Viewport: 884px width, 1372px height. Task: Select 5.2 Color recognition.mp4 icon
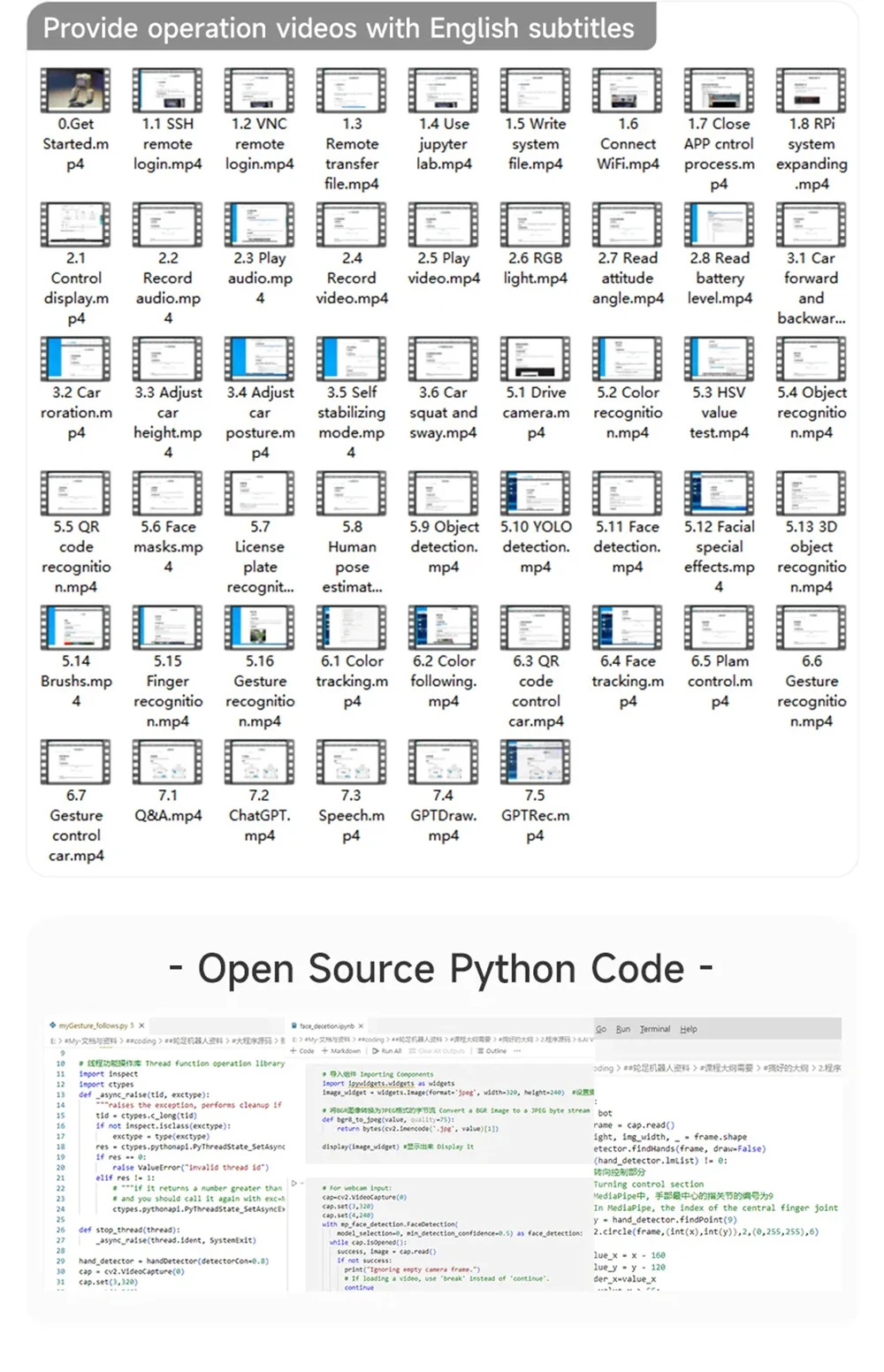(628, 359)
